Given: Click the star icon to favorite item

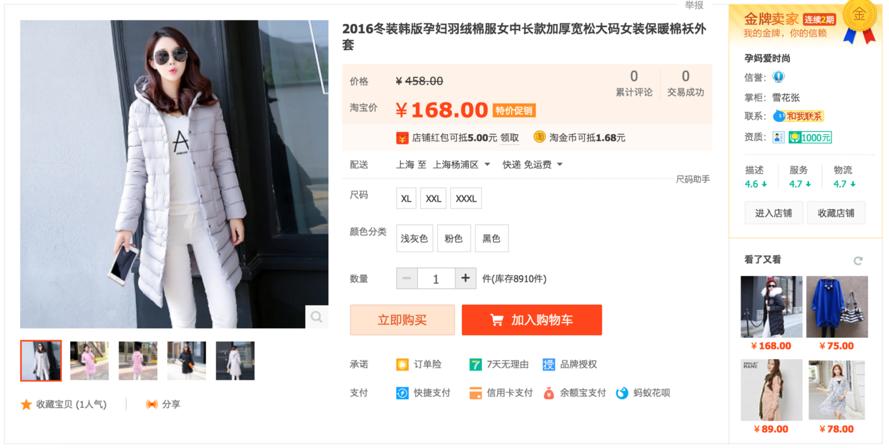Looking at the screenshot, I should [x=26, y=404].
